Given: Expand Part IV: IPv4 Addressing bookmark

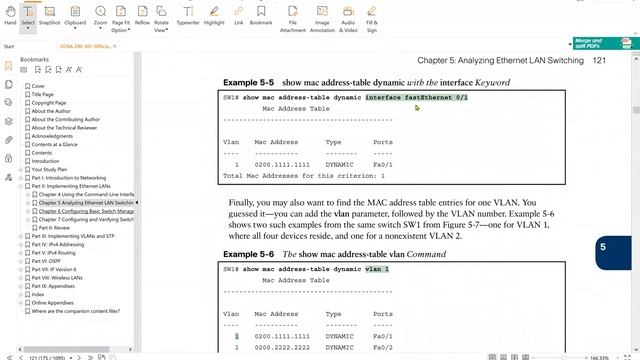Looking at the screenshot, I should coord(20,244).
